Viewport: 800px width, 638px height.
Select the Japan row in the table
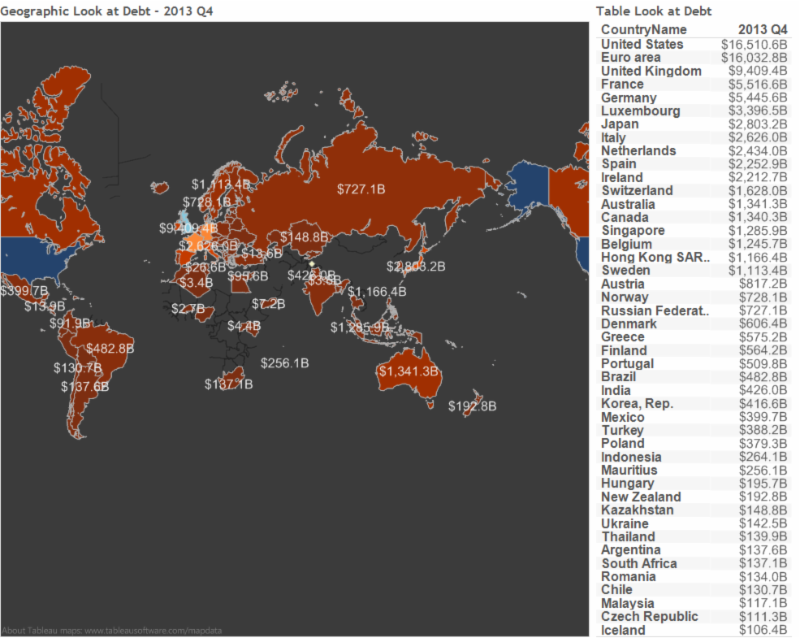pos(694,124)
